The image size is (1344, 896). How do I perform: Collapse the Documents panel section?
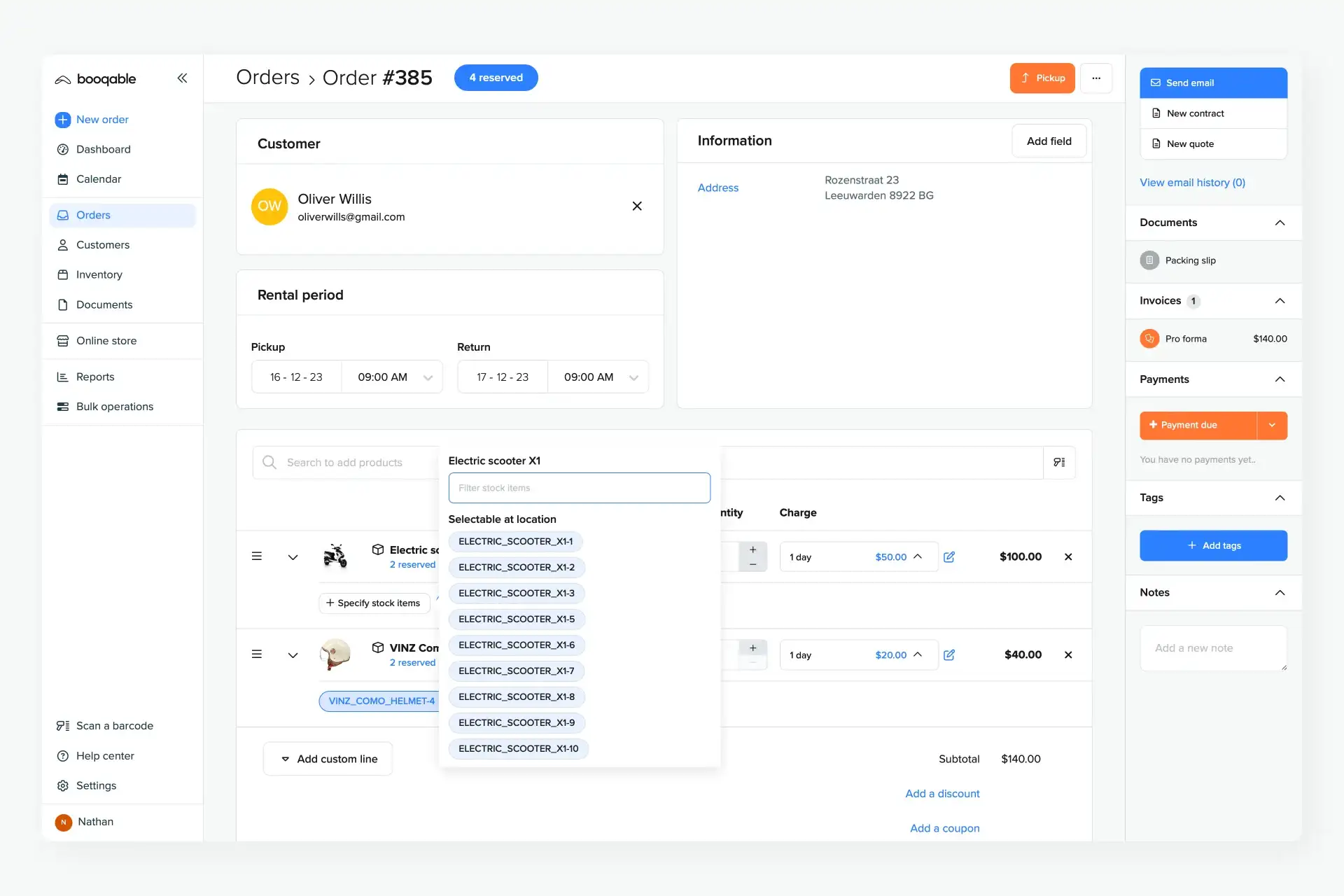coord(1280,223)
